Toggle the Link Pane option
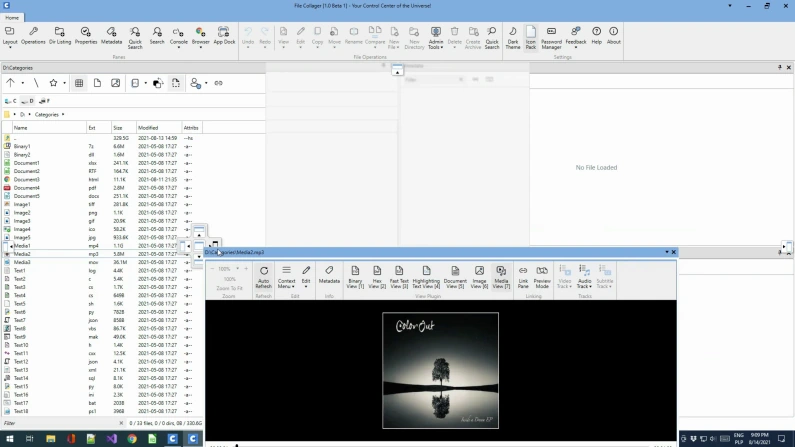The width and height of the screenshot is (795, 447). [x=523, y=277]
